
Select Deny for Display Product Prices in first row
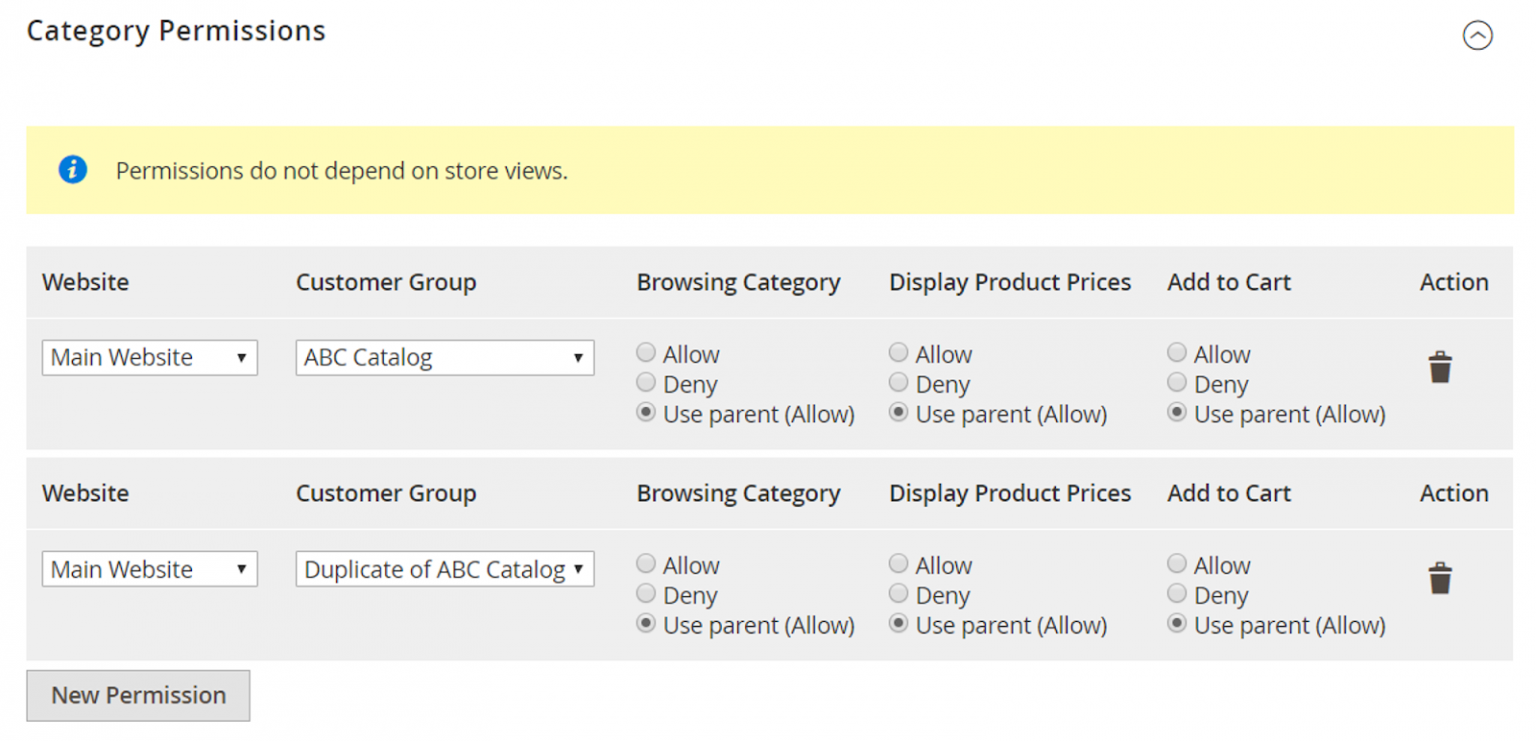pyautogui.click(x=898, y=383)
